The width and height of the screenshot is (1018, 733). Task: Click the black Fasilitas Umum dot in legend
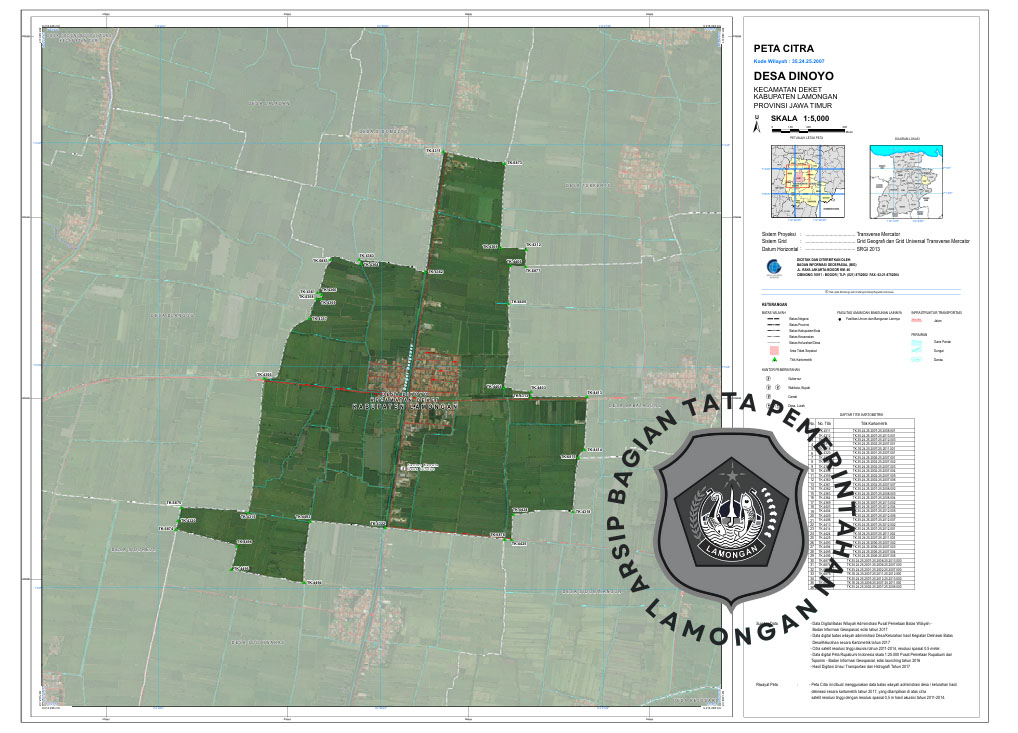(x=839, y=320)
